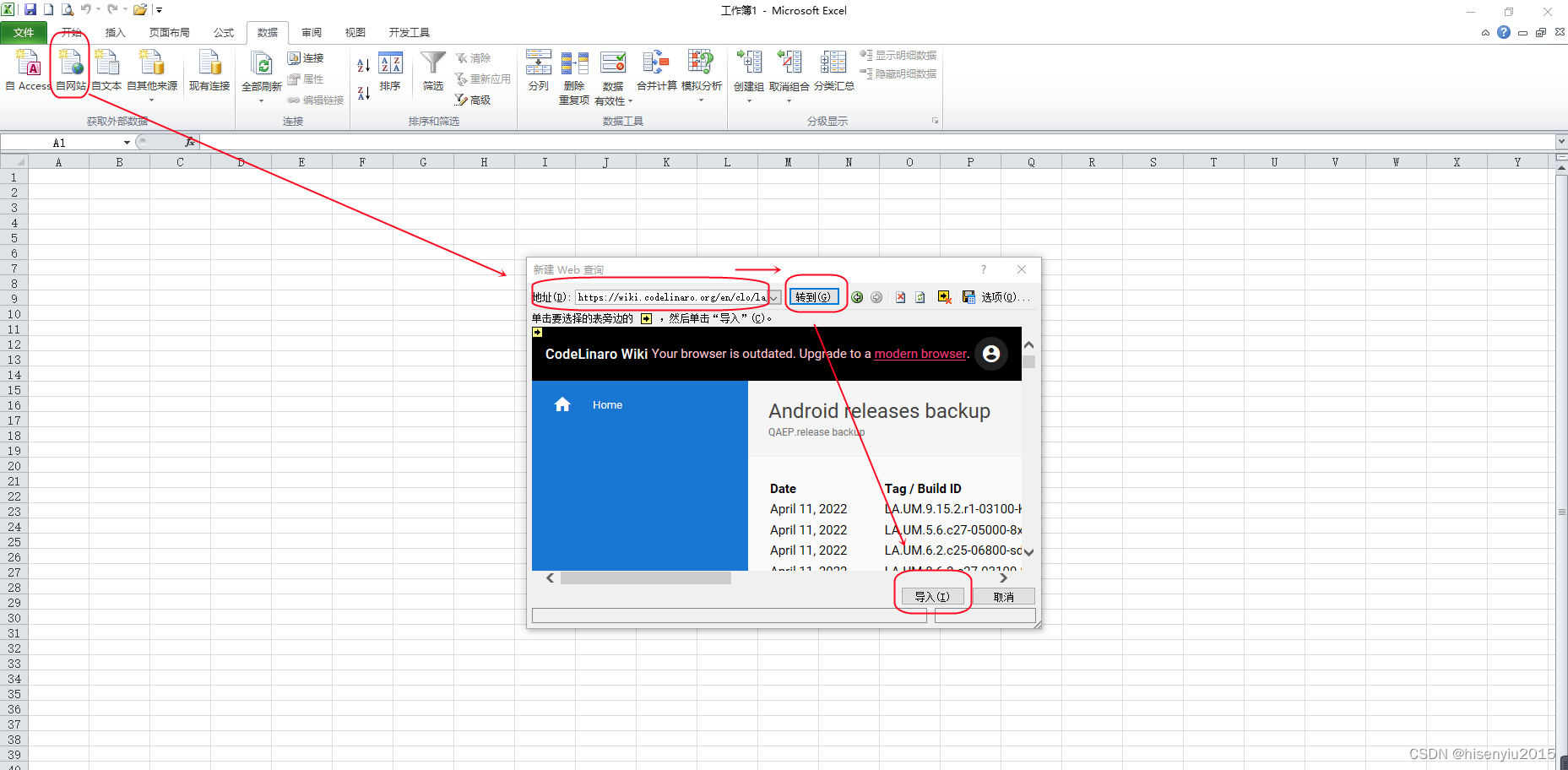Open print preview from quick access toolbar

pyautogui.click(x=68, y=9)
